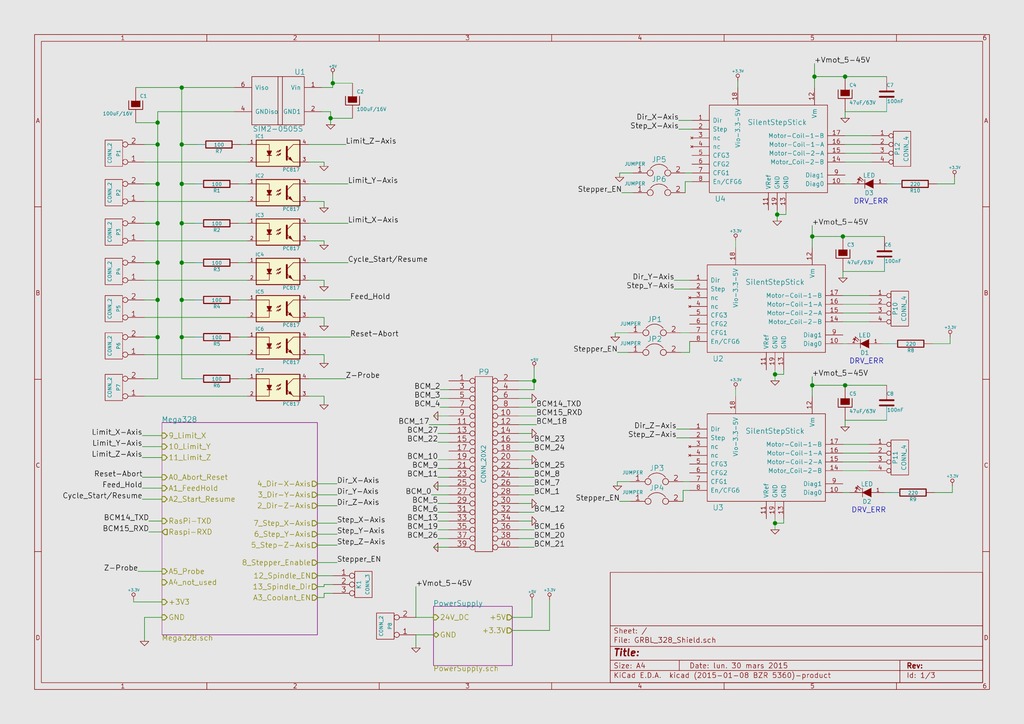Click File: GRBL_328_Shield.sch in title block
The width and height of the screenshot is (1024, 724).
pyautogui.click(x=665, y=640)
